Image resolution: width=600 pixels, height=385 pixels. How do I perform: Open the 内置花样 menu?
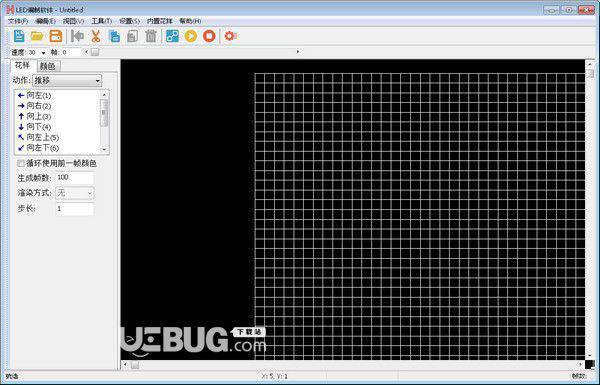(160, 21)
